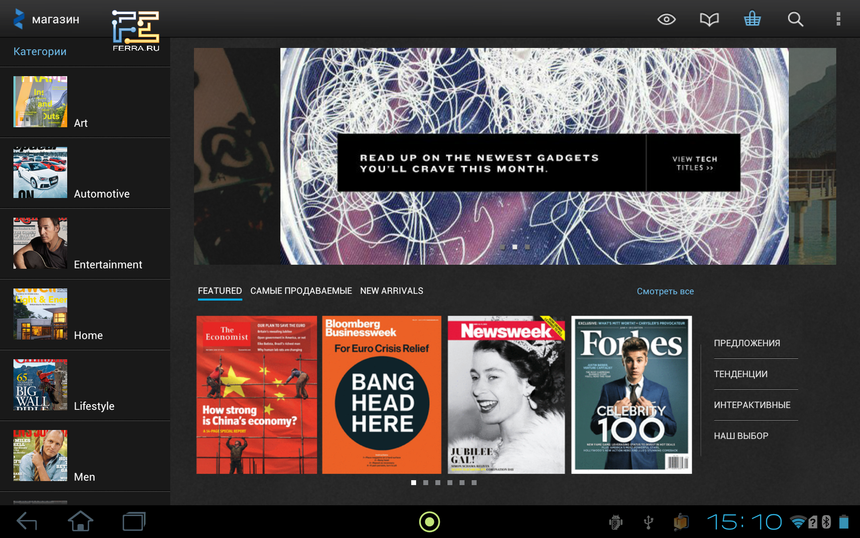Tap the Android debug notification icon
Image resolution: width=860 pixels, height=538 pixels.
point(615,522)
